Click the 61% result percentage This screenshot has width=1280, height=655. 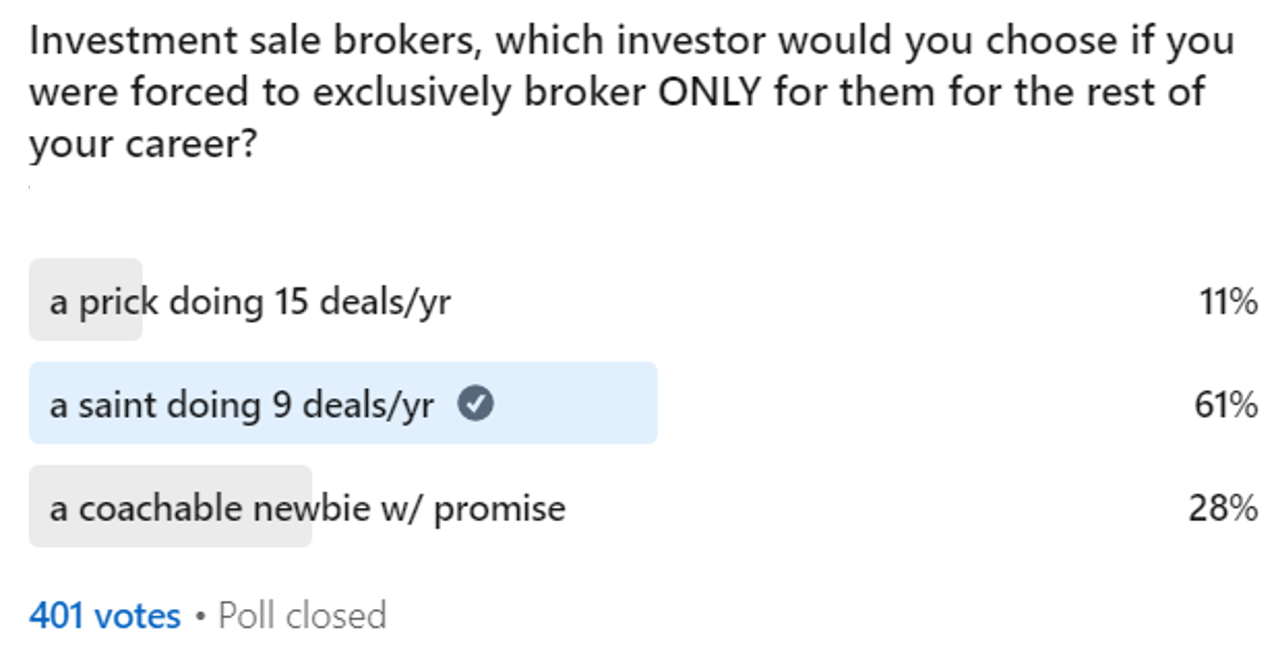[x=1226, y=404]
